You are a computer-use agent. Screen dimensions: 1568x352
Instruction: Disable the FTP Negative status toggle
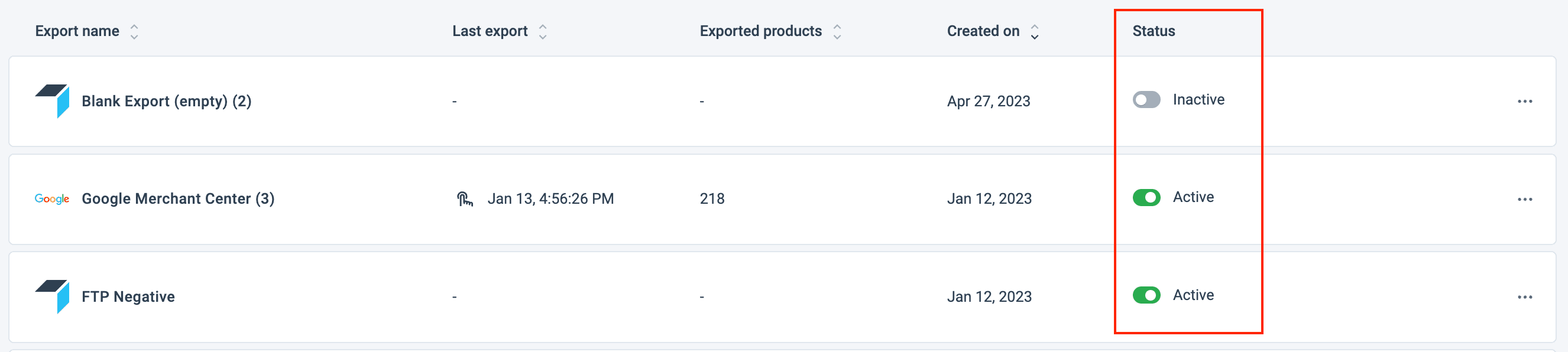tap(1146, 295)
